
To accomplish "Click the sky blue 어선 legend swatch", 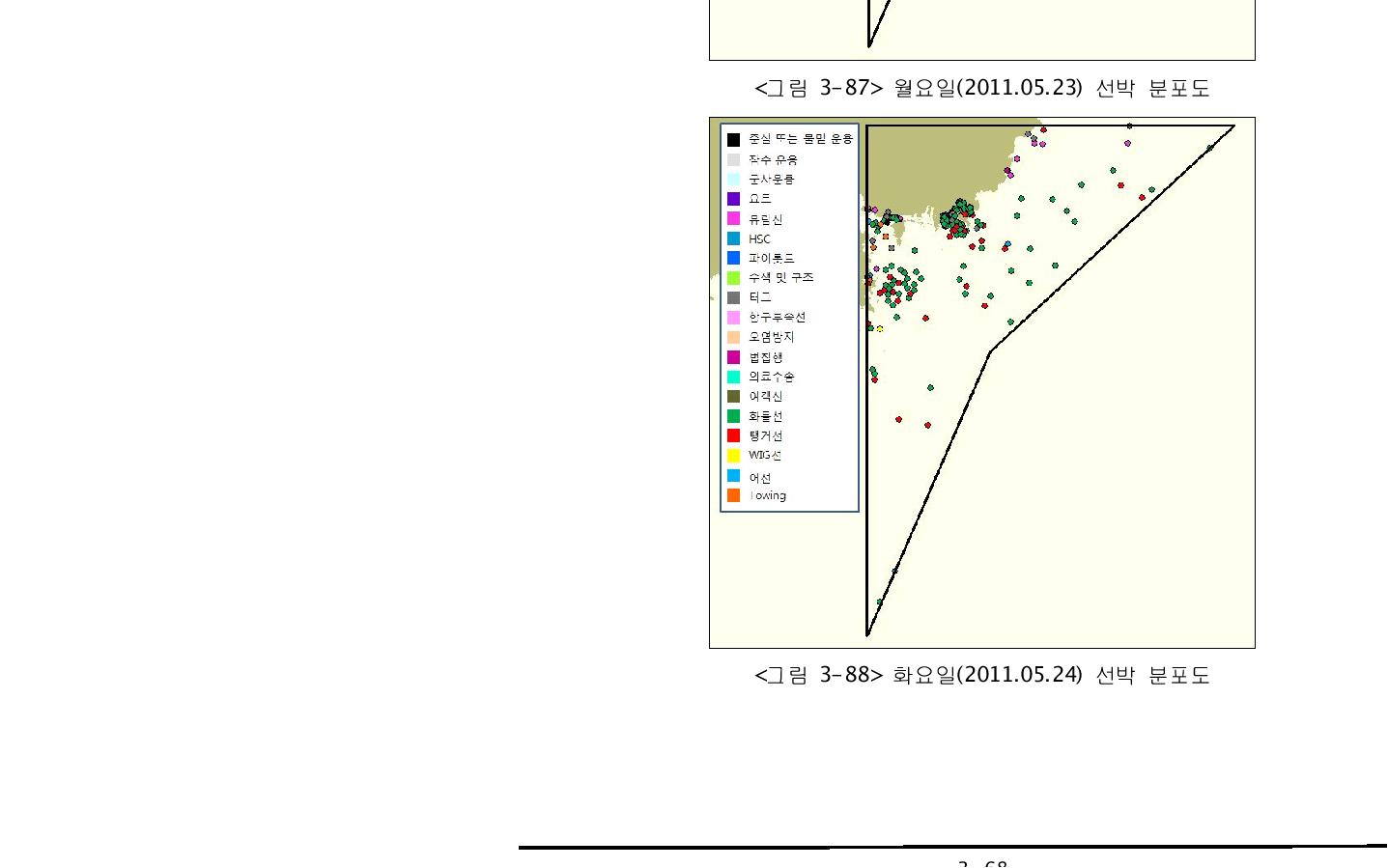I will tap(734, 476).
